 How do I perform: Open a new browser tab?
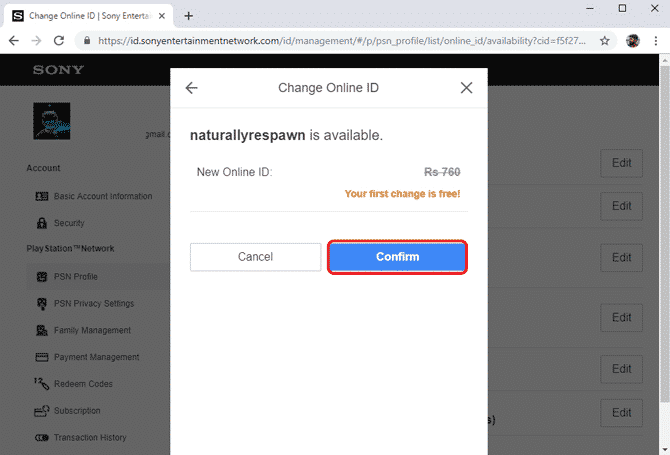click(x=188, y=16)
